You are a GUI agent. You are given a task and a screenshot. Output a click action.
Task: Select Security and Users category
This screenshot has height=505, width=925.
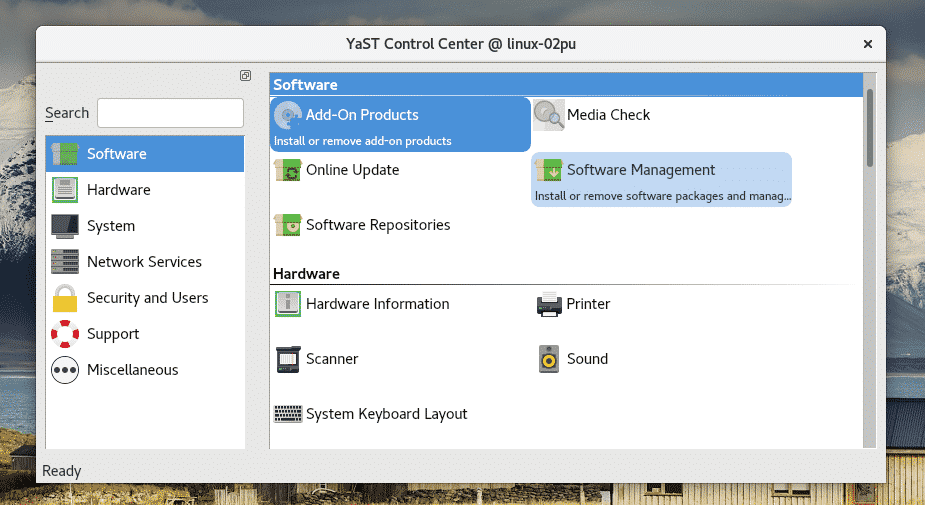(x=145, y=298)
